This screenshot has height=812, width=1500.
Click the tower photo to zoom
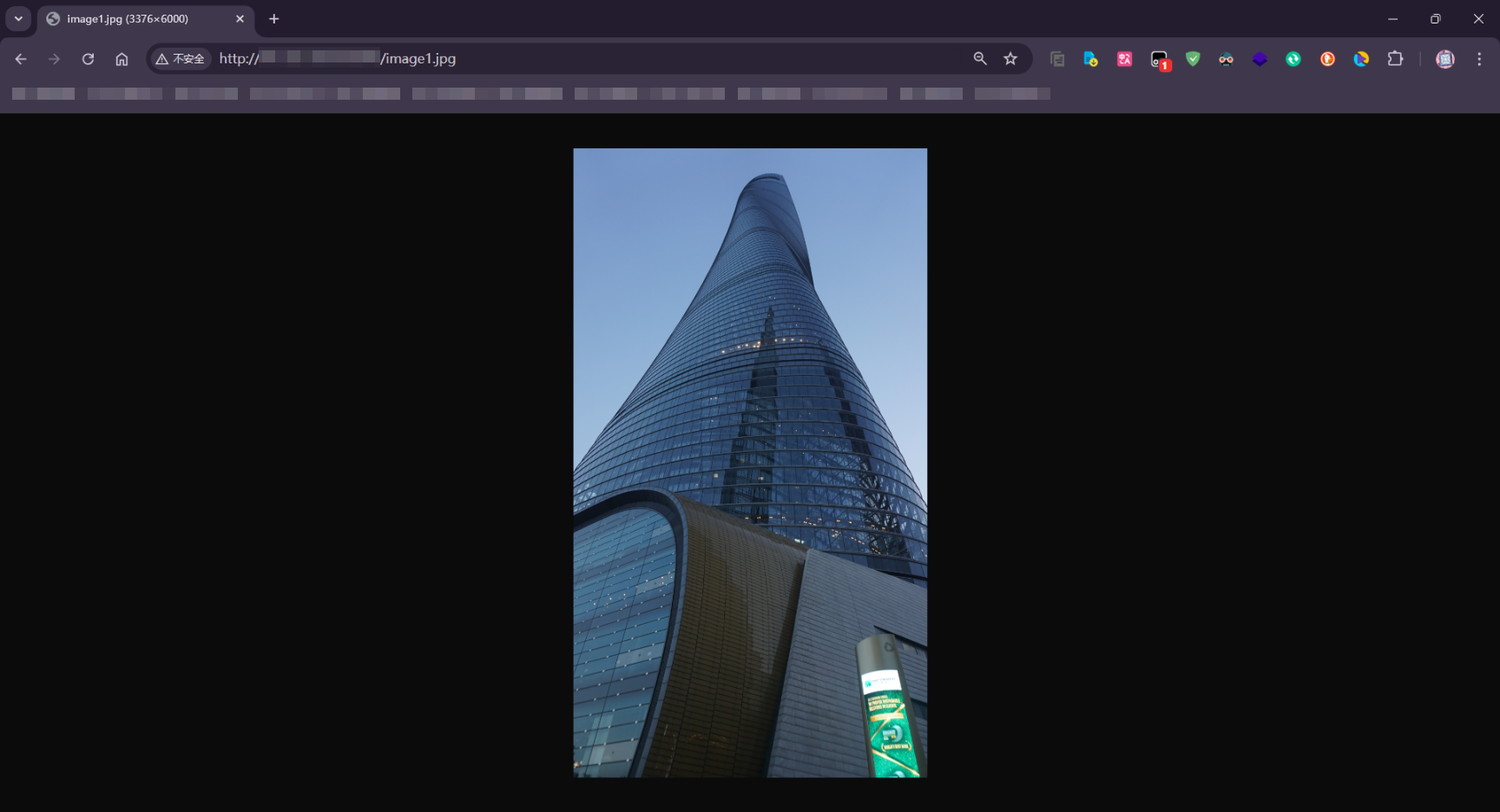pyautogui.click(x=750, y=462)
